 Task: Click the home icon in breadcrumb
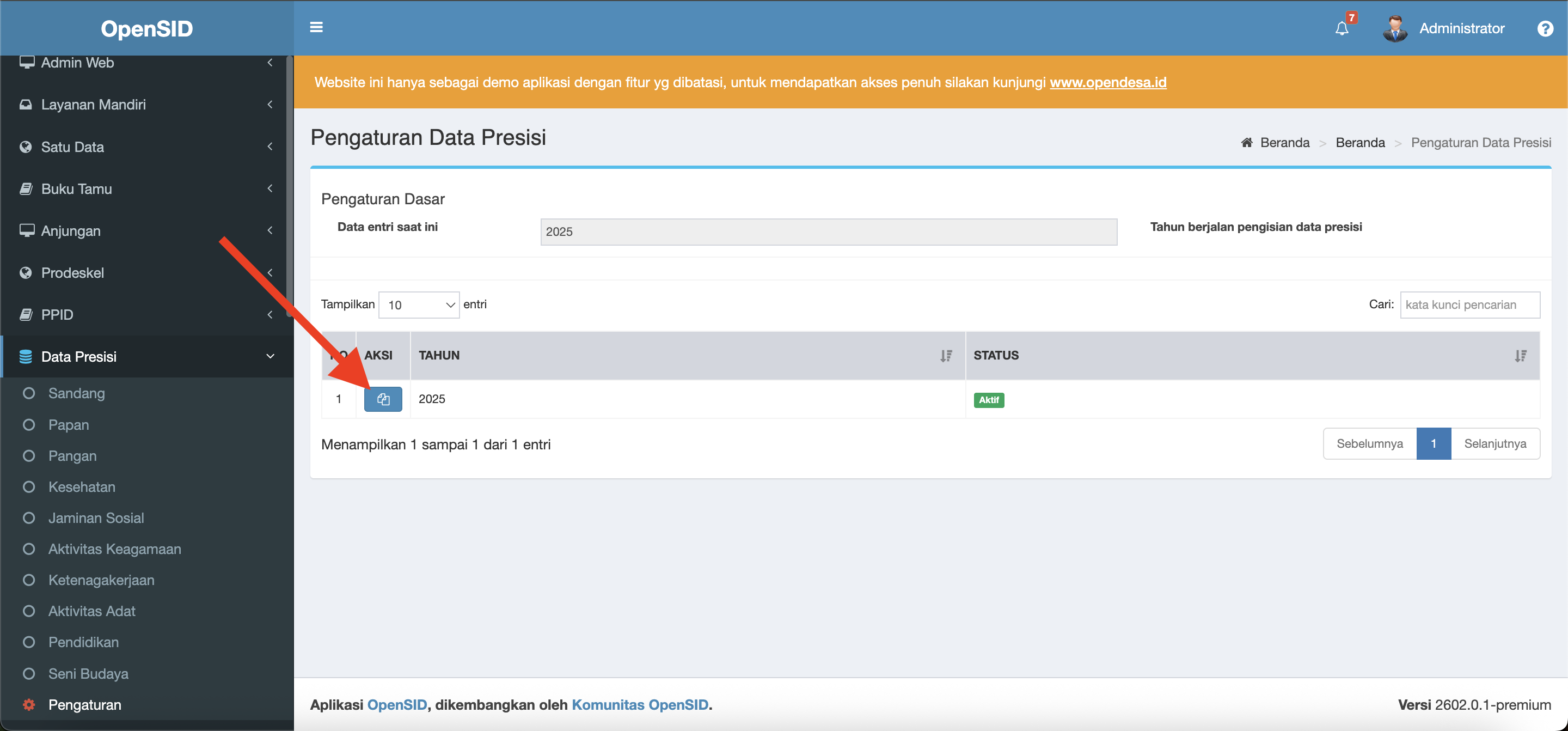tap(1247, 143)
